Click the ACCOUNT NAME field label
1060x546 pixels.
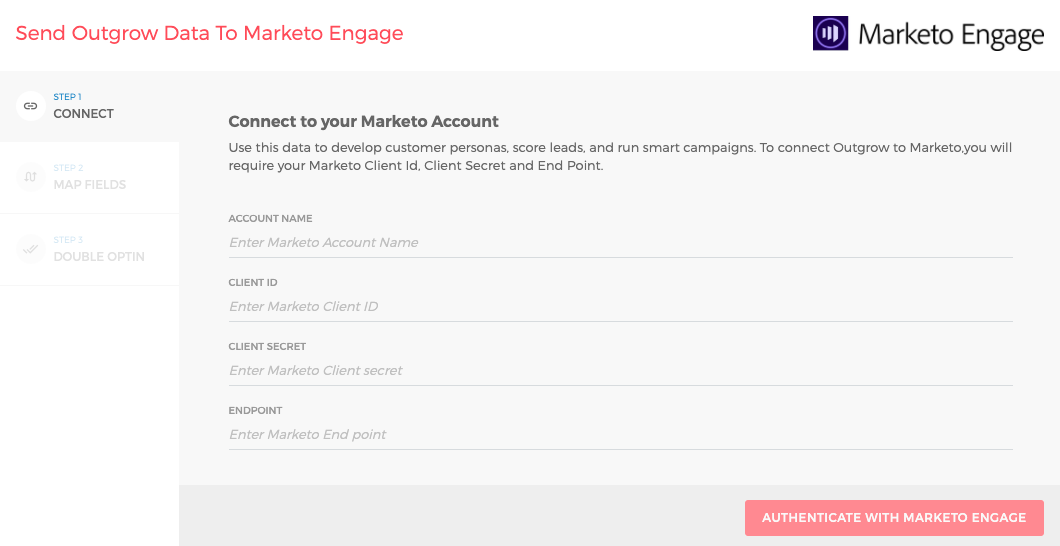click(x=270, y=218)
